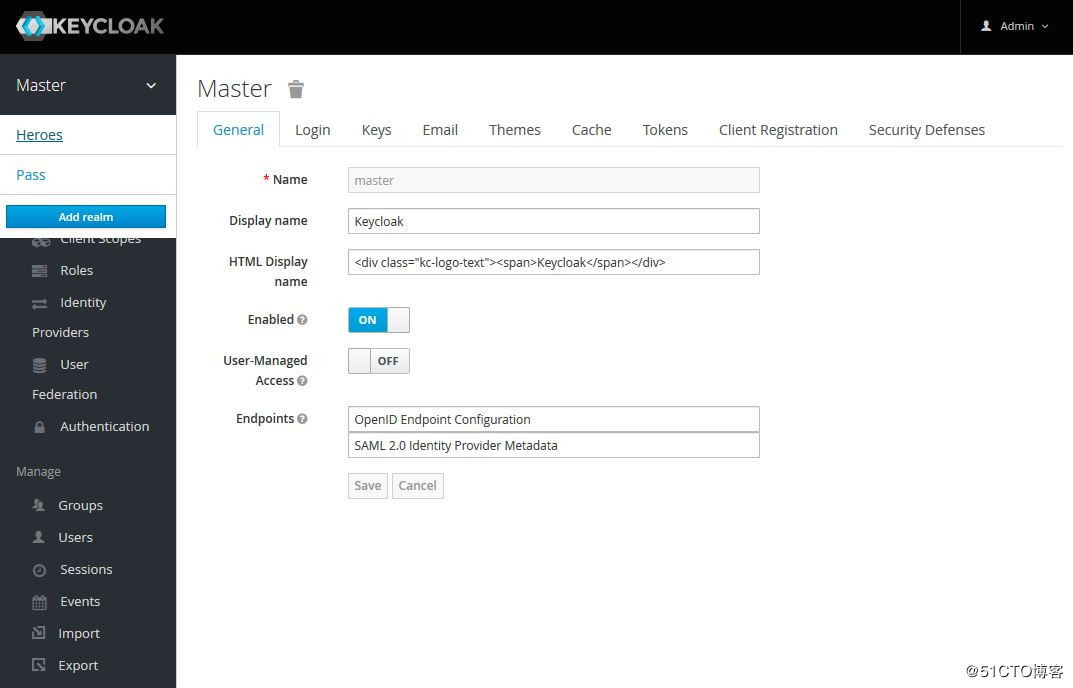Click the trash icon beside Master title
1073x688 pixels.
(296, 89)
